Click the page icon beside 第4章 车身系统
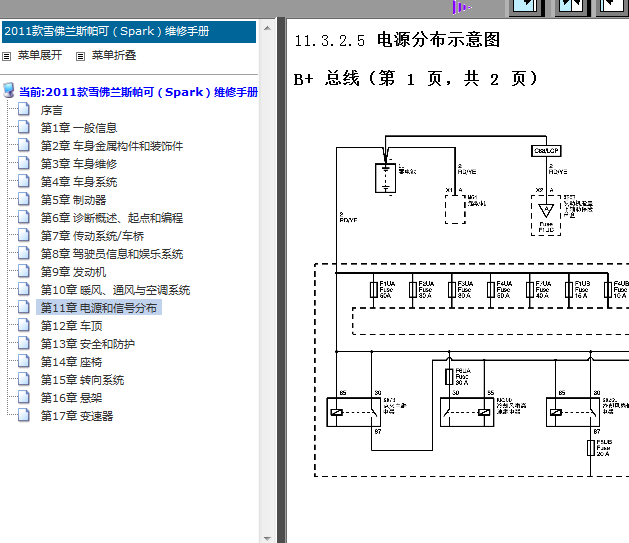This screenshot has height=543, width=629. point(24,181)
